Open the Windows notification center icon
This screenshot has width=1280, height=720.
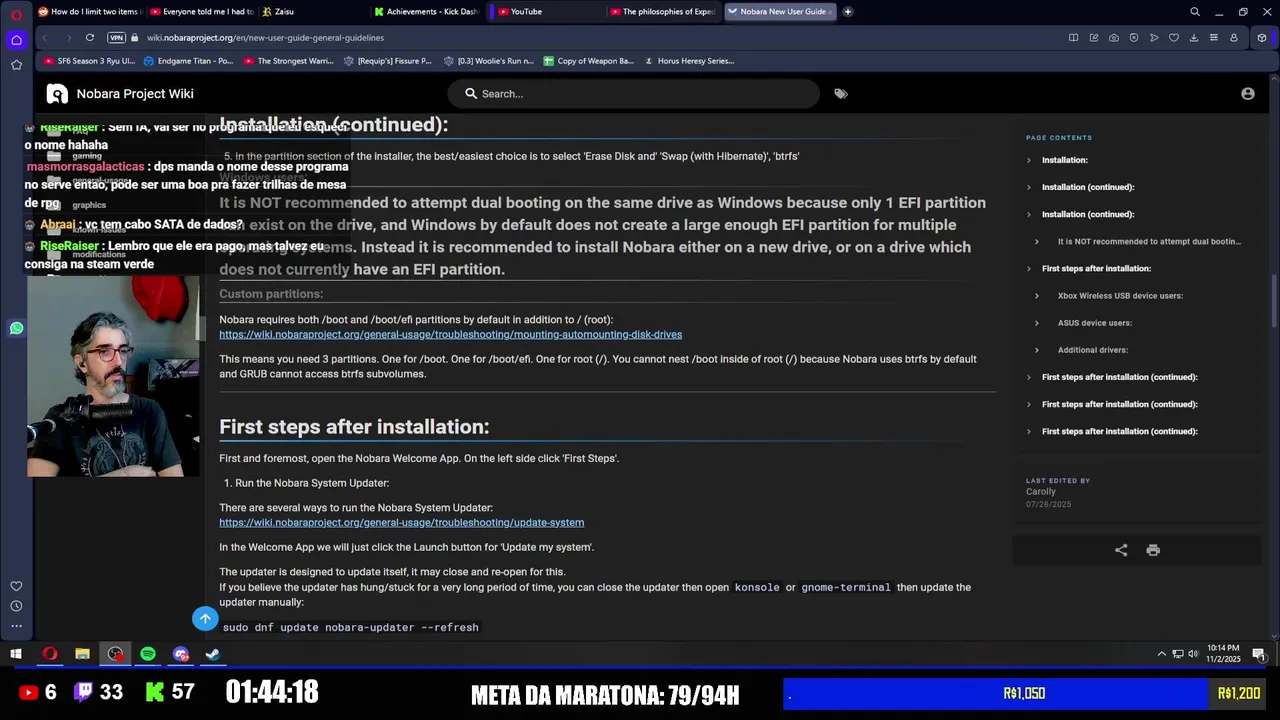click(1258, 654)
